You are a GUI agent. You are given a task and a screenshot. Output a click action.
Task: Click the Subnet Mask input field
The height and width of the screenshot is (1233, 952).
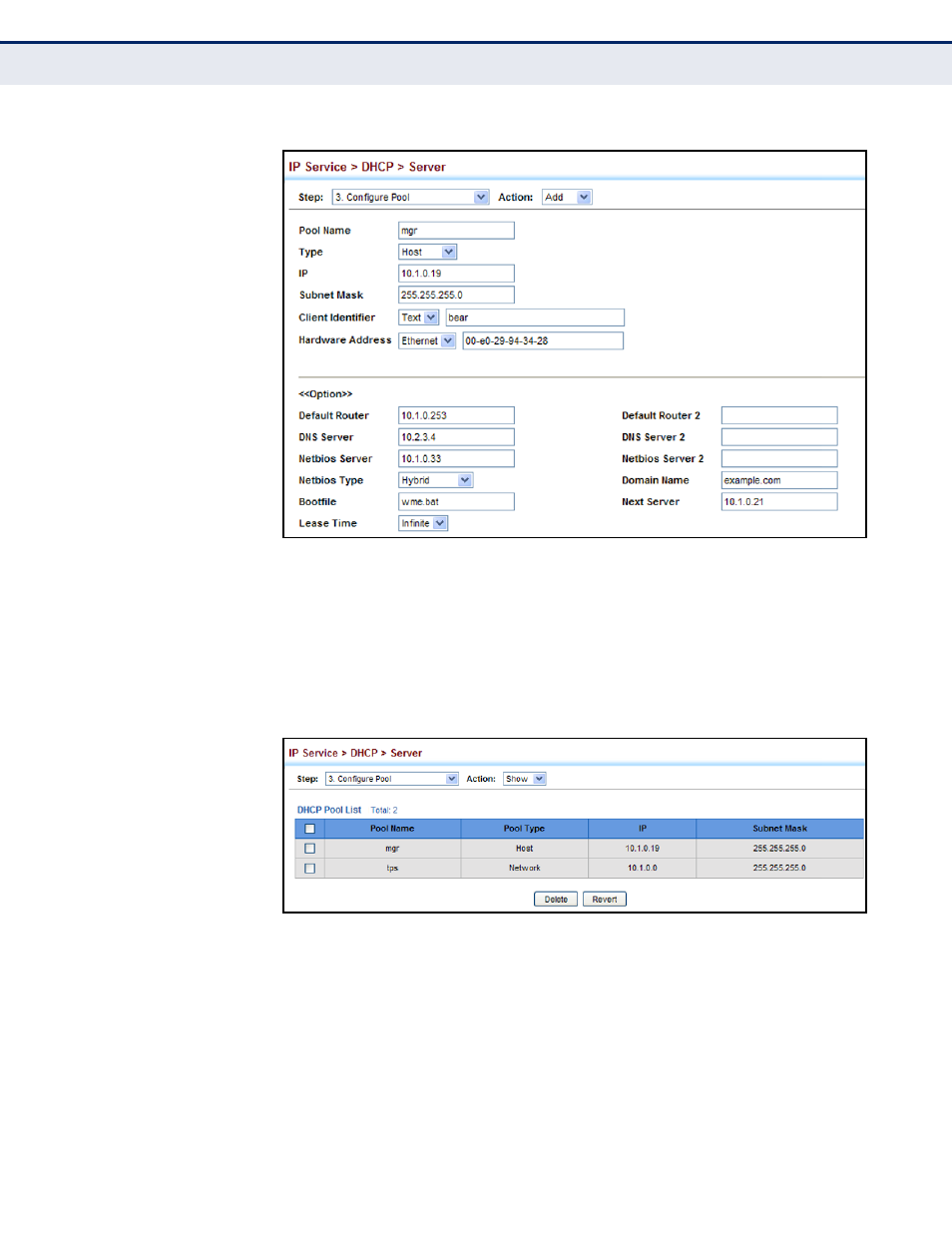(x=456, y=296)
